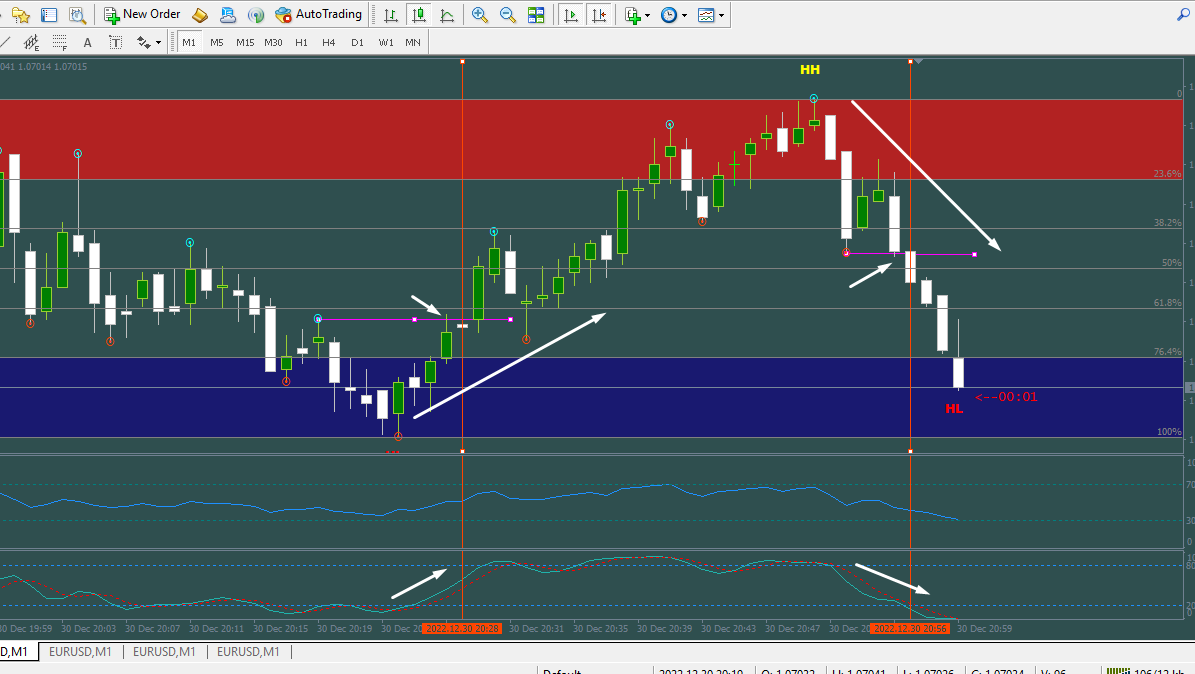Screen dimensions: 1195x674
Task: Switch to the last EURUSD,M1 chart tab
Action: 248,652
